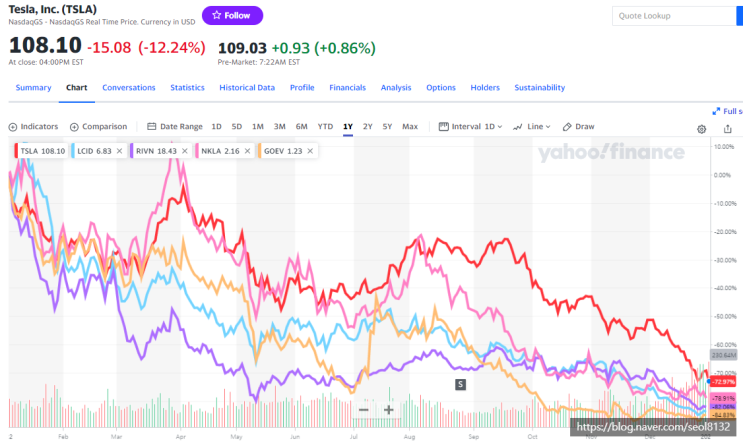The width and height of the screenshot is (743, 443).
Task: Zoom in chart with plus icon
Action: tap(389, 410)
